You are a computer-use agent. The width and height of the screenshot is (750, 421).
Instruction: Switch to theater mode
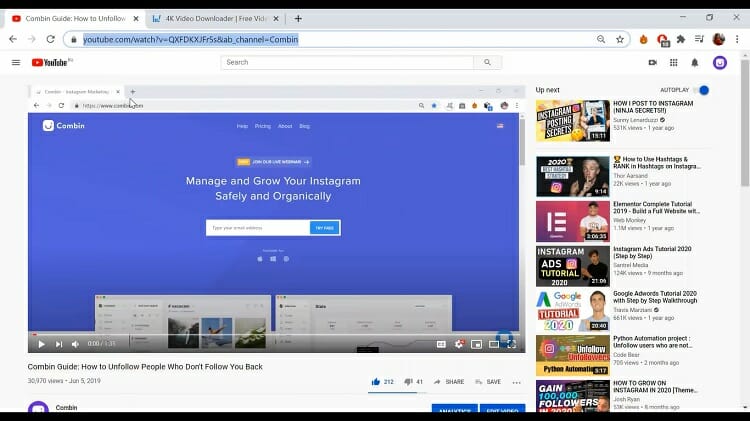[x=494, y=344]
